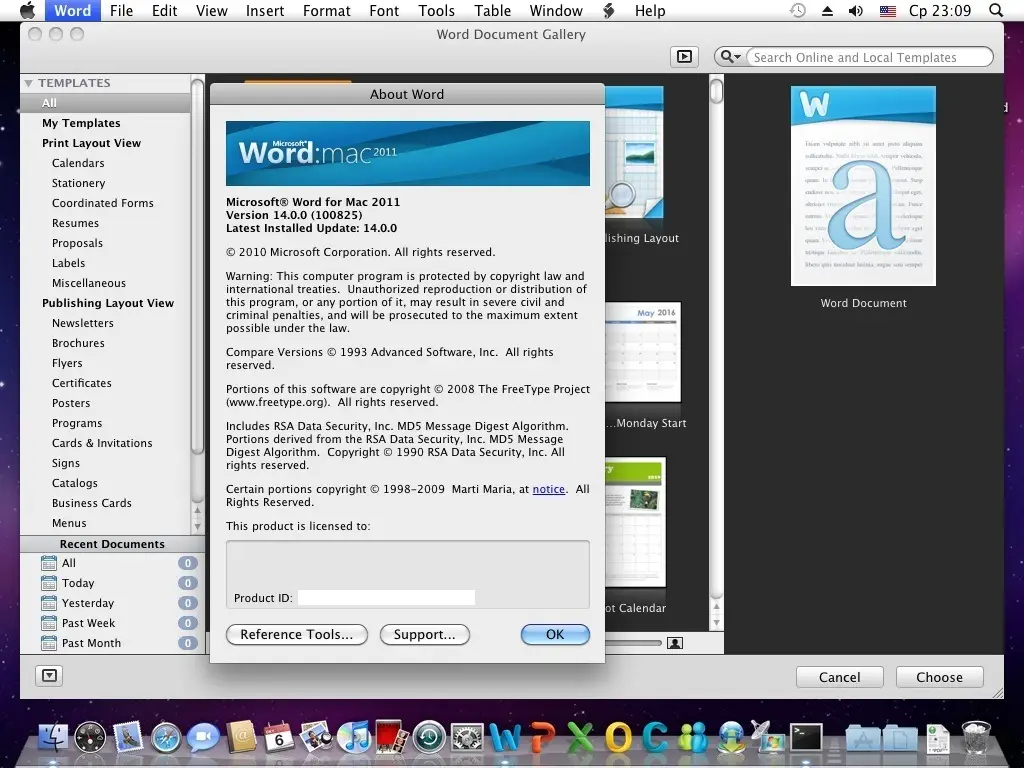Toggle the pane button at bottom-left of gallery
The width and height of the screenshot is (1024, 768).
[49, 675]
